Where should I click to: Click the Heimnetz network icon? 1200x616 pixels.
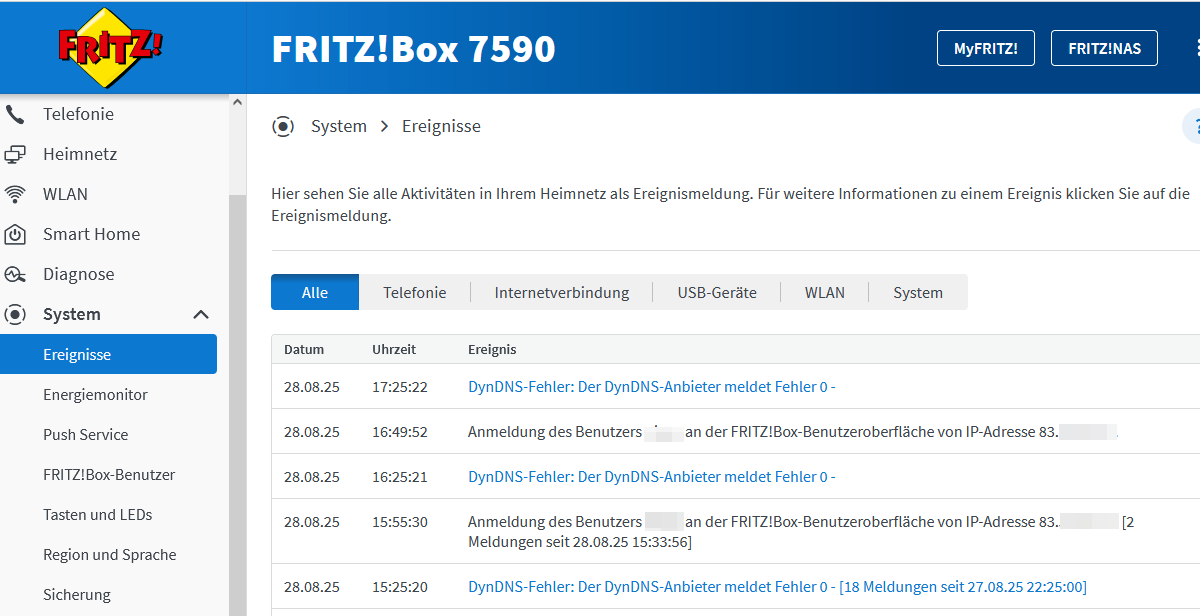click(x=15, y=154)
